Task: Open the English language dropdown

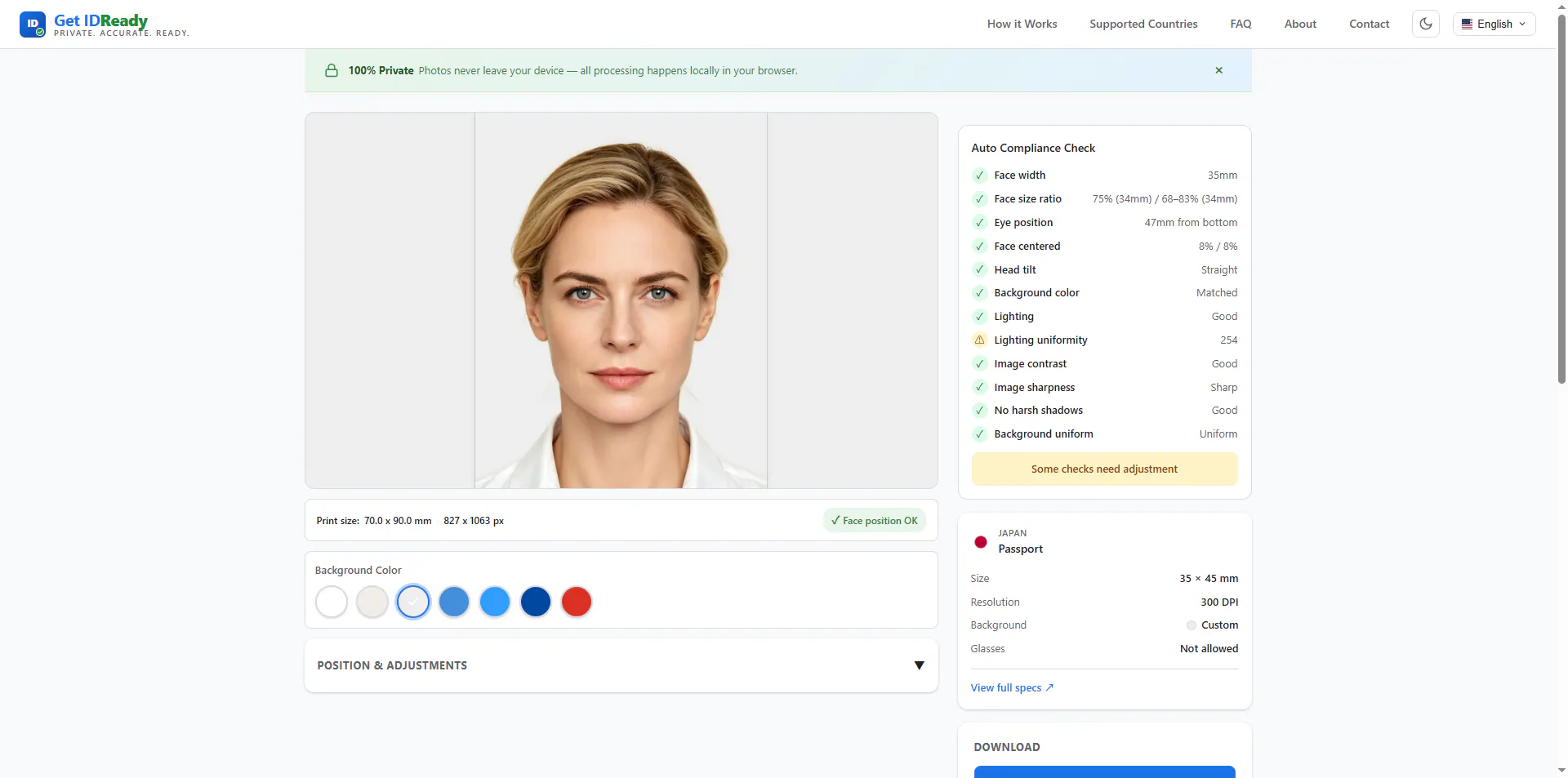Action: (1494, 24)
